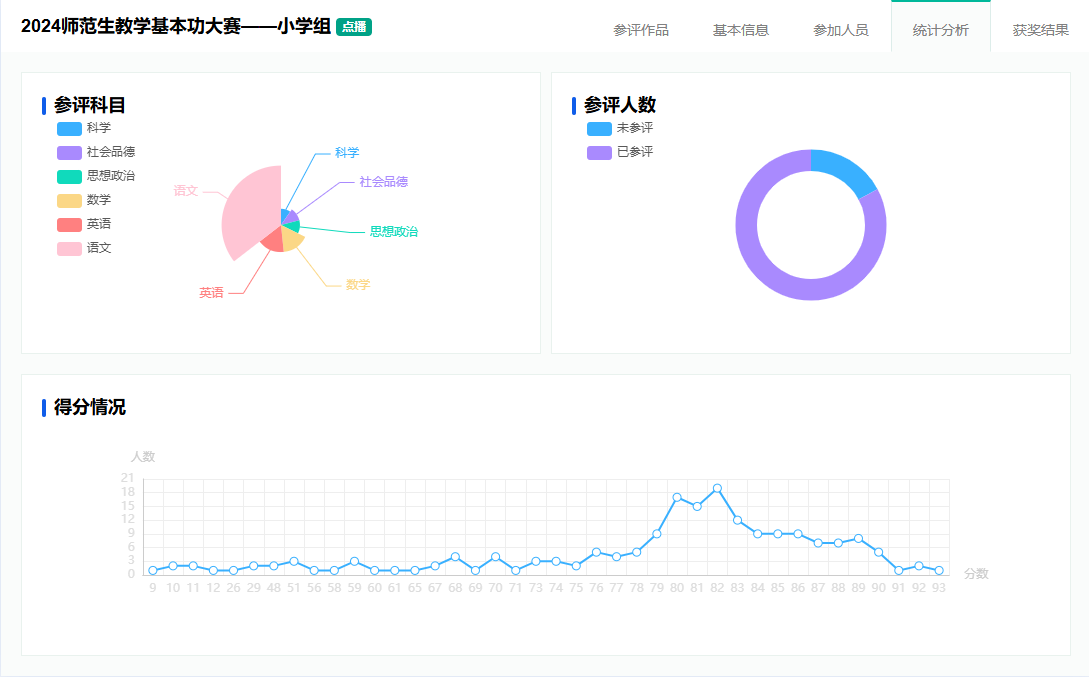This screenshot has width=1089, height=677.
Task: Click the data point at score 80
Action: tap(677, 497)
